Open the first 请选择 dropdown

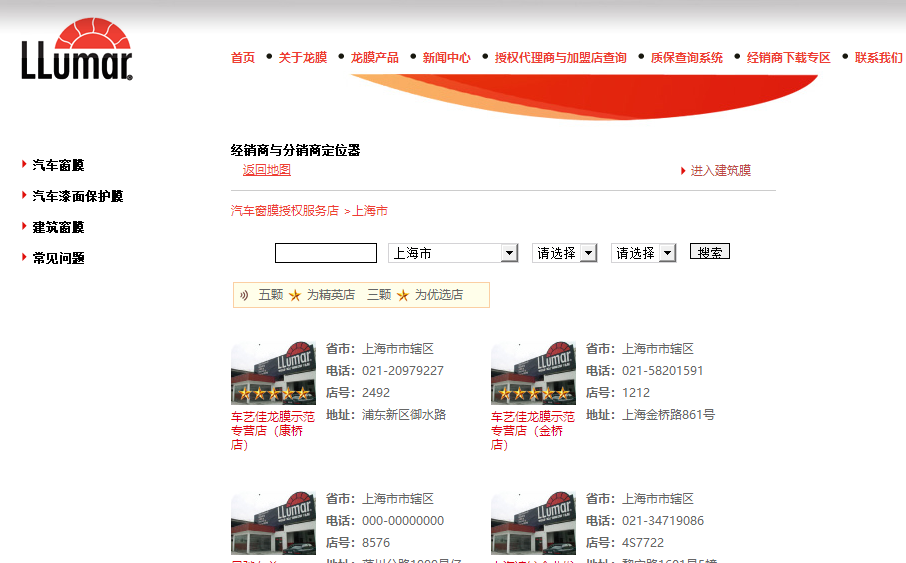coord(564,253)
